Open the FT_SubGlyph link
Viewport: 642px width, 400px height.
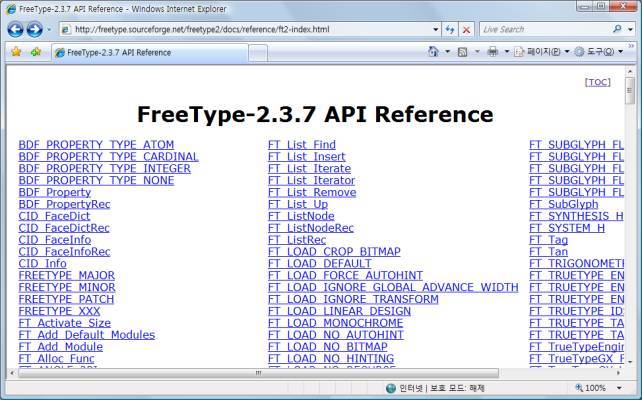[564, 204]
